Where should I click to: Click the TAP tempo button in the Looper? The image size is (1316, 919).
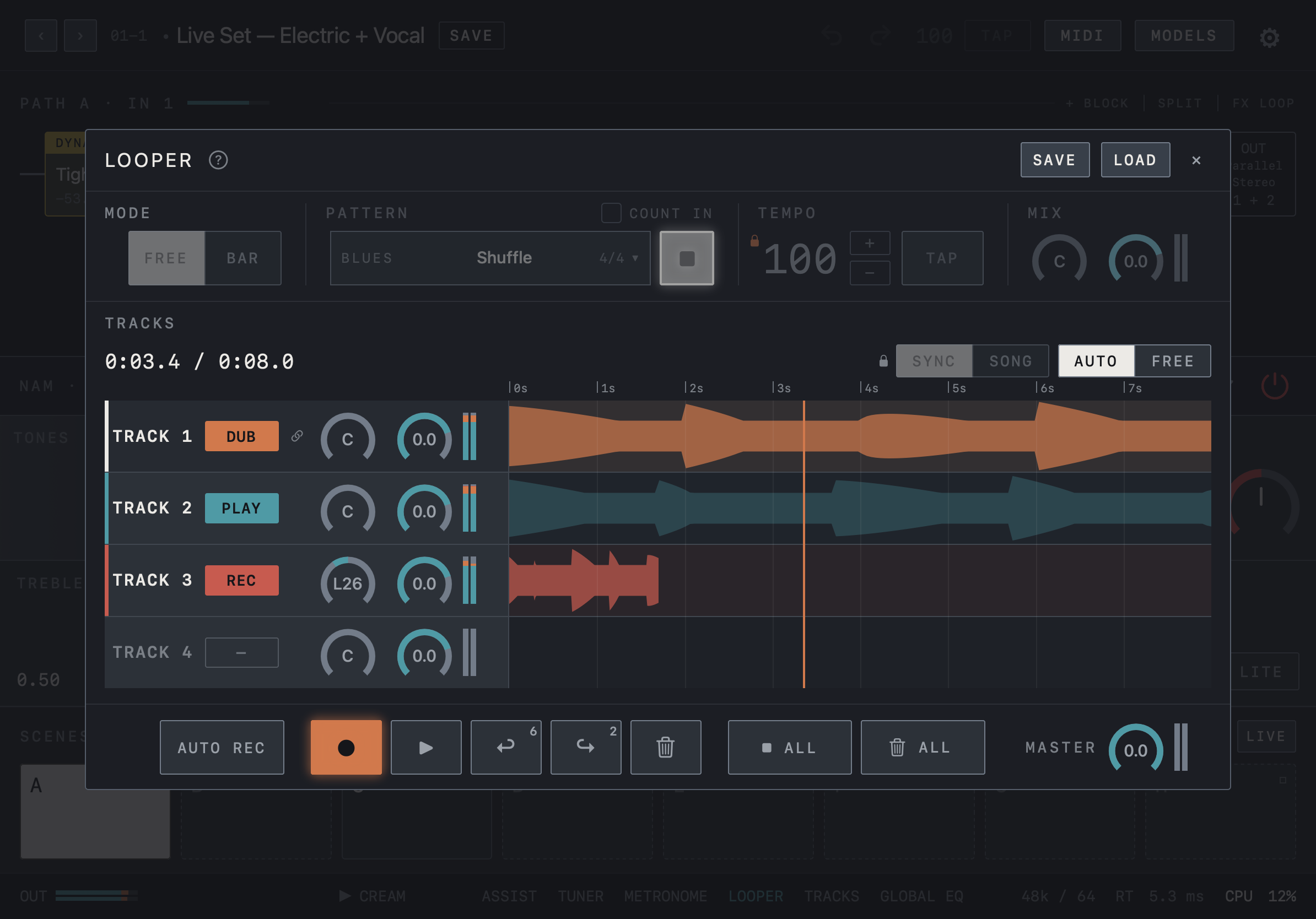coord(942,258)
